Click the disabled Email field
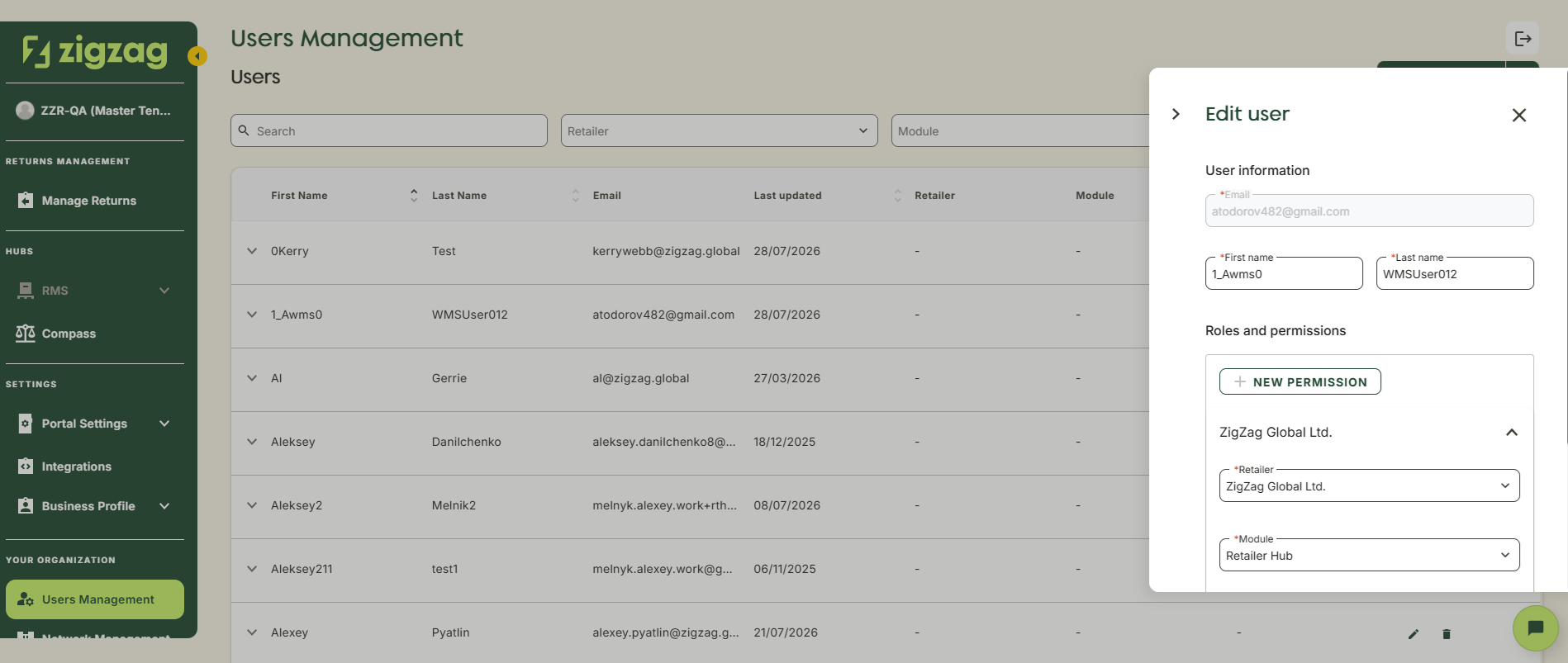The height and width of the screenshot is (663, 1568). pyautogui.click(x=1370, y=211)
